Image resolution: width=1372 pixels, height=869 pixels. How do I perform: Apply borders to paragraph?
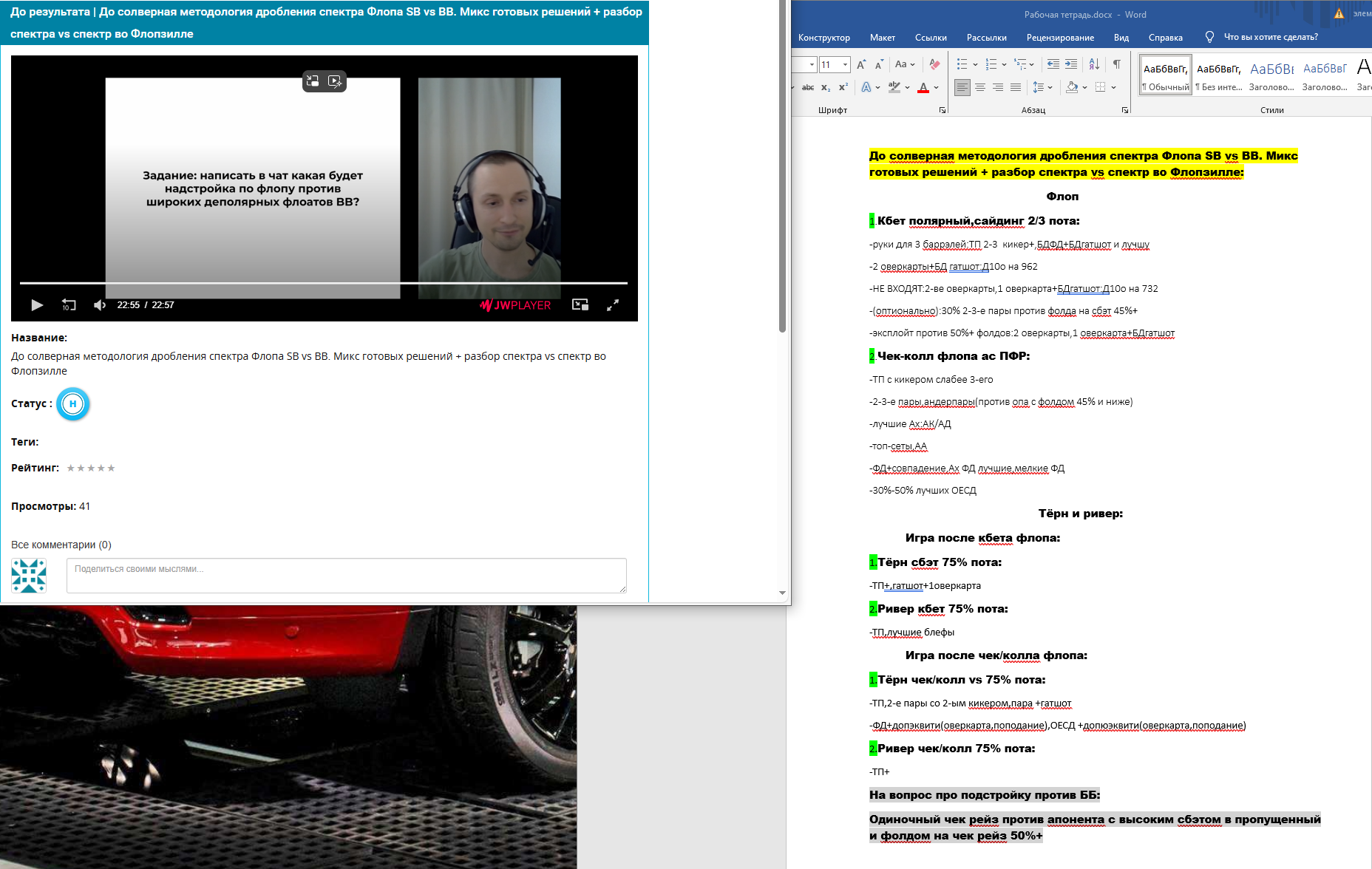click(x=1100, y=87)
